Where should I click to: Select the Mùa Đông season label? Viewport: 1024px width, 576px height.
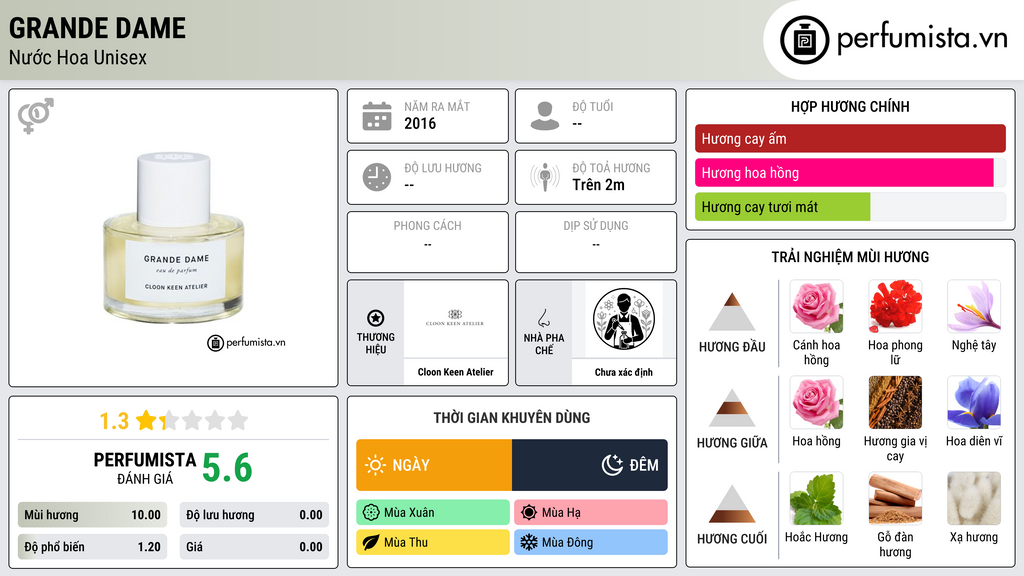(567, 542)
